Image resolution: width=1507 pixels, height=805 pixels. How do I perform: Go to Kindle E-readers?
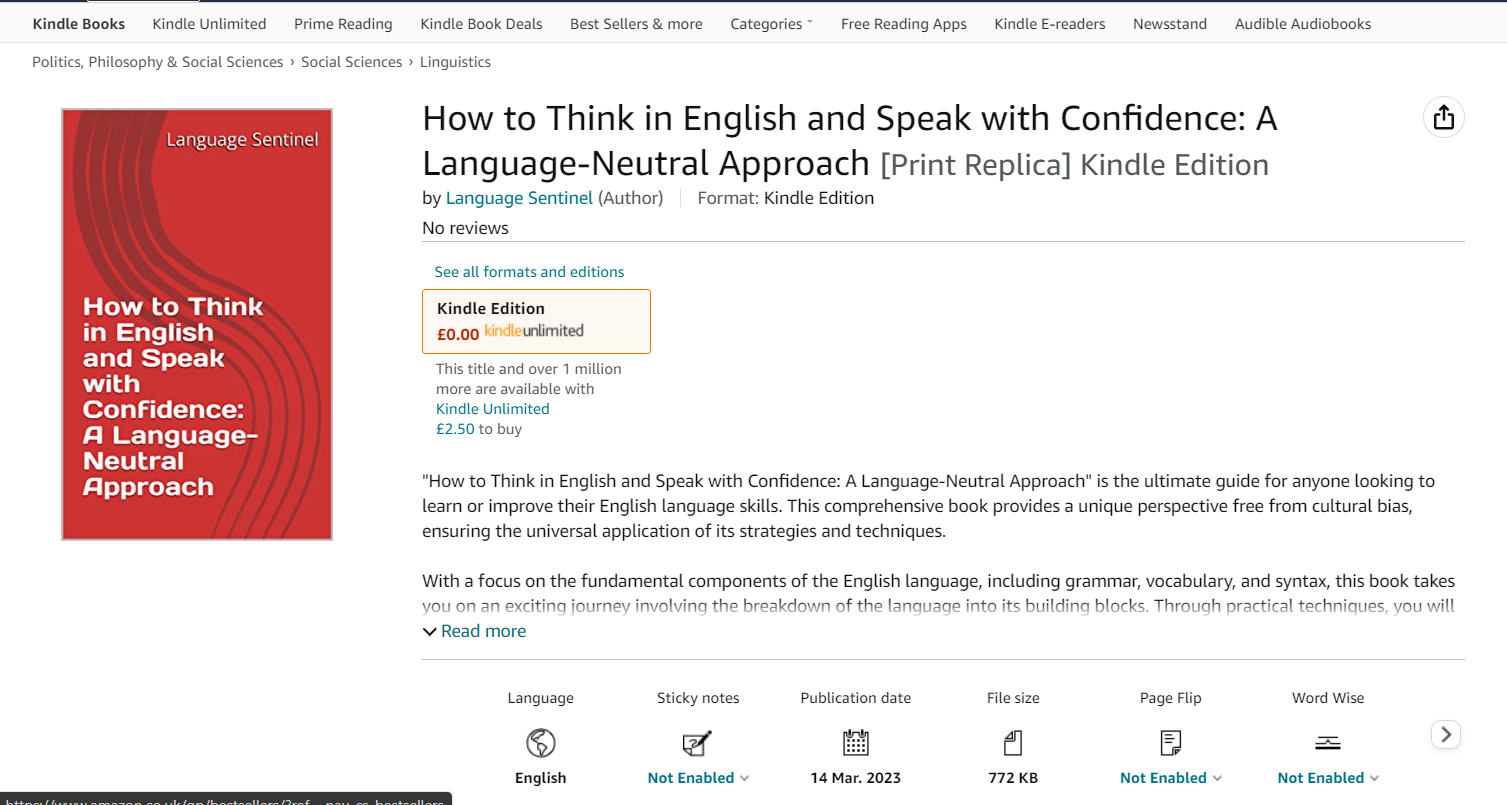[x=1050, y=24]
